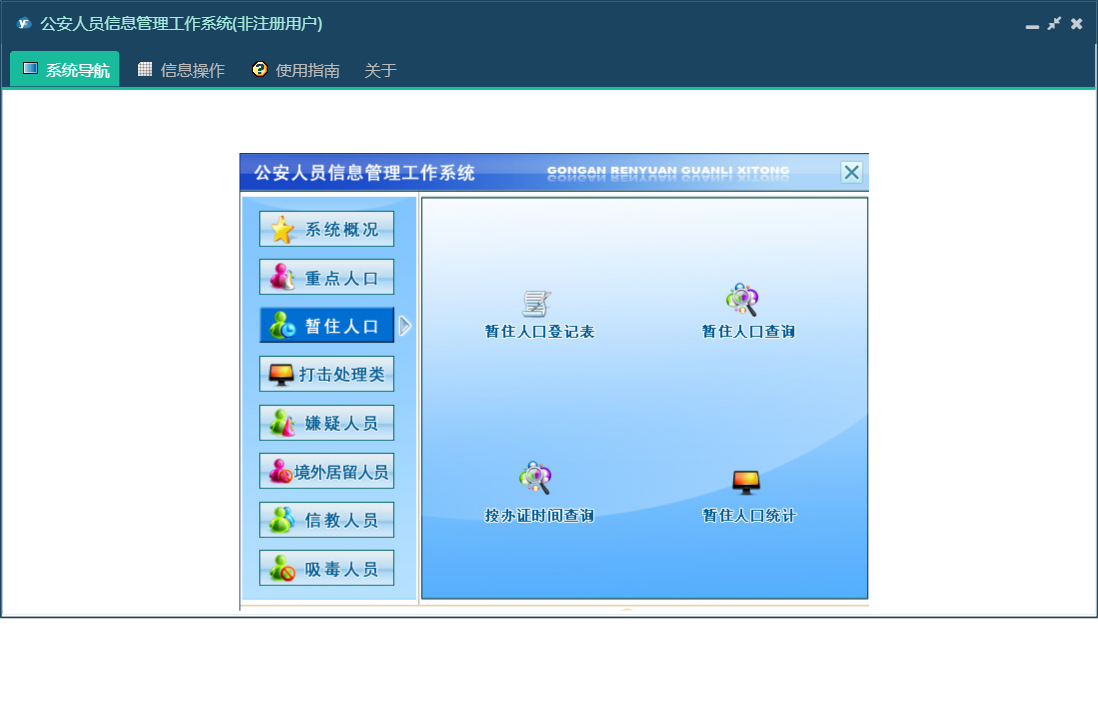Open the 按办证时间查询 text link
Screen dimensions: 1098x728
coord(539,516)
